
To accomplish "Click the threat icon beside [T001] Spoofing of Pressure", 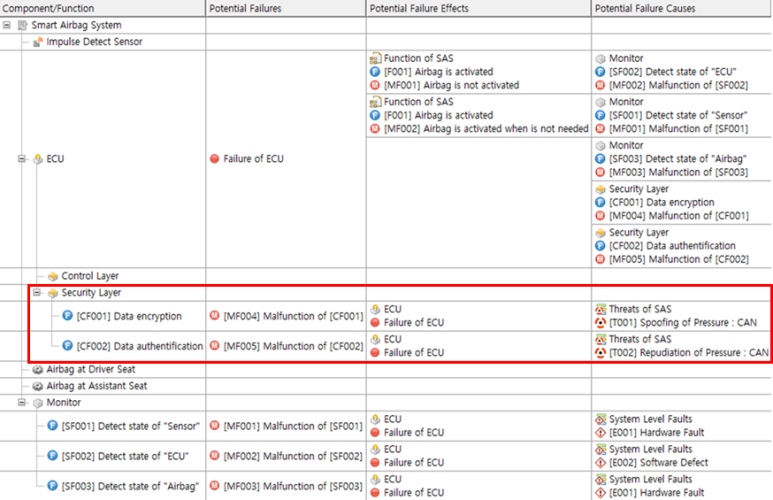I will pos(600,323).
